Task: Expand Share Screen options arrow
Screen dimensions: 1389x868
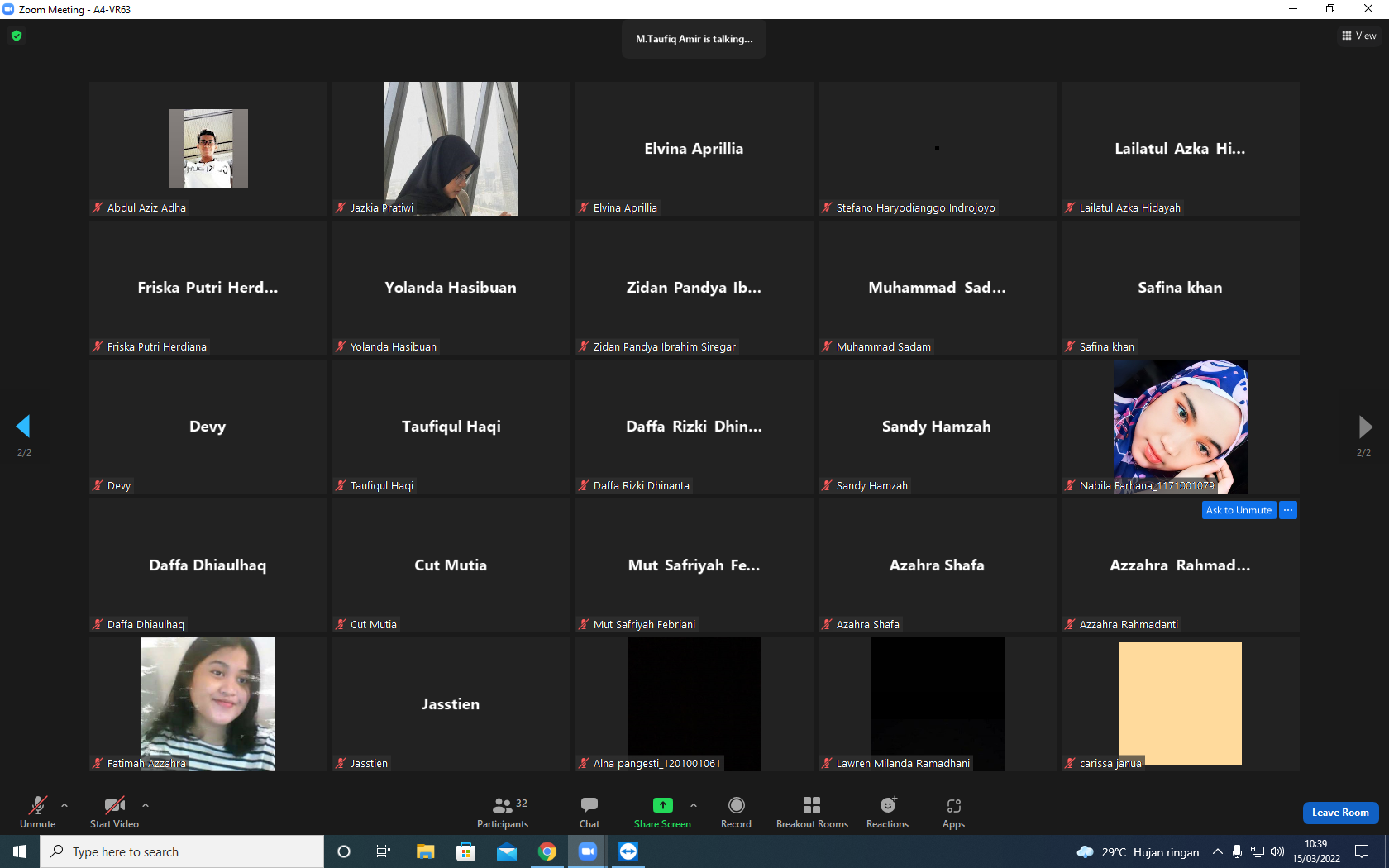Action: [x=694, y=805]
